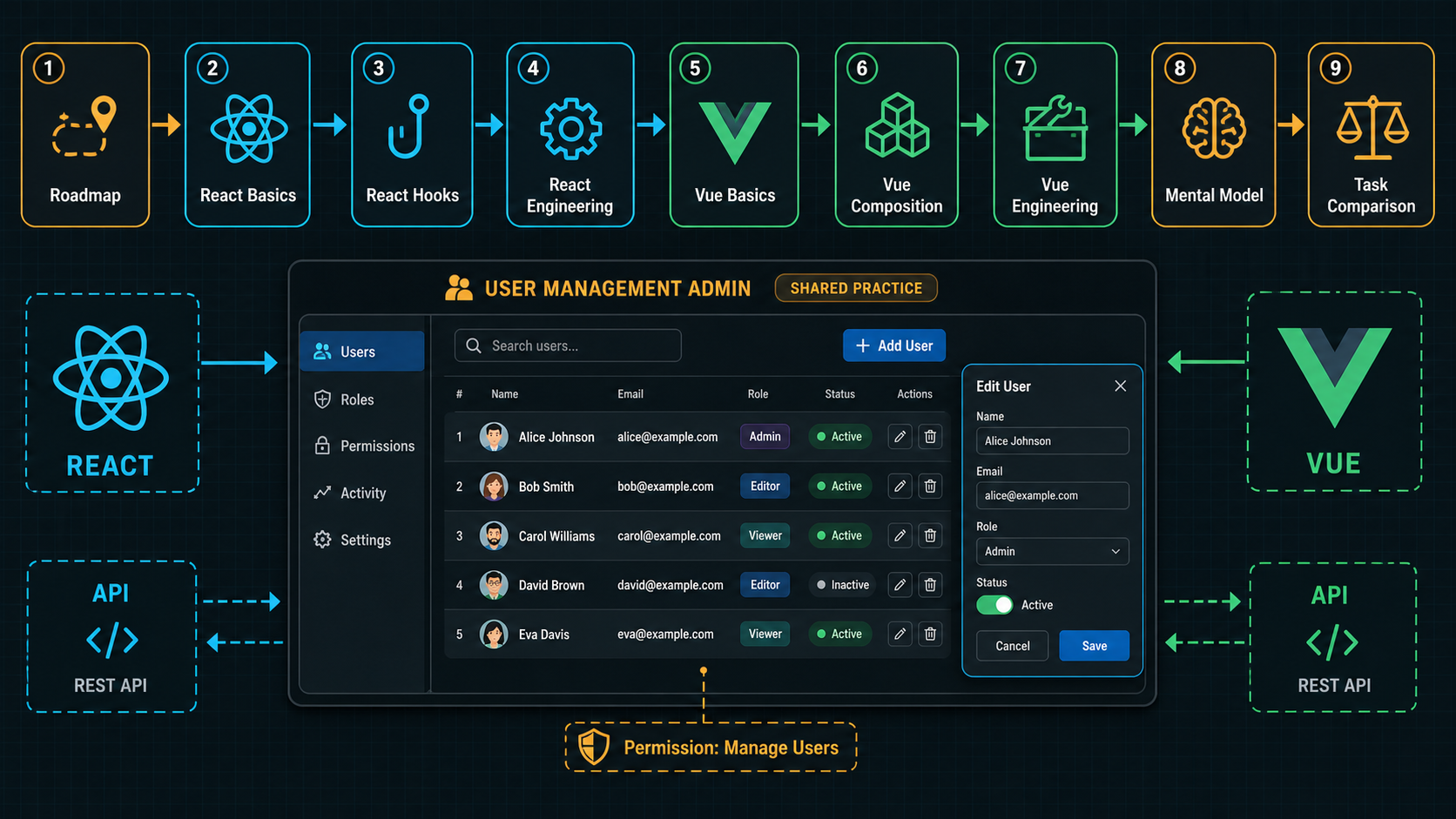This screenshot has height=819, width=1456.
Task: Close the Edit User panel
Action: 1121,386
